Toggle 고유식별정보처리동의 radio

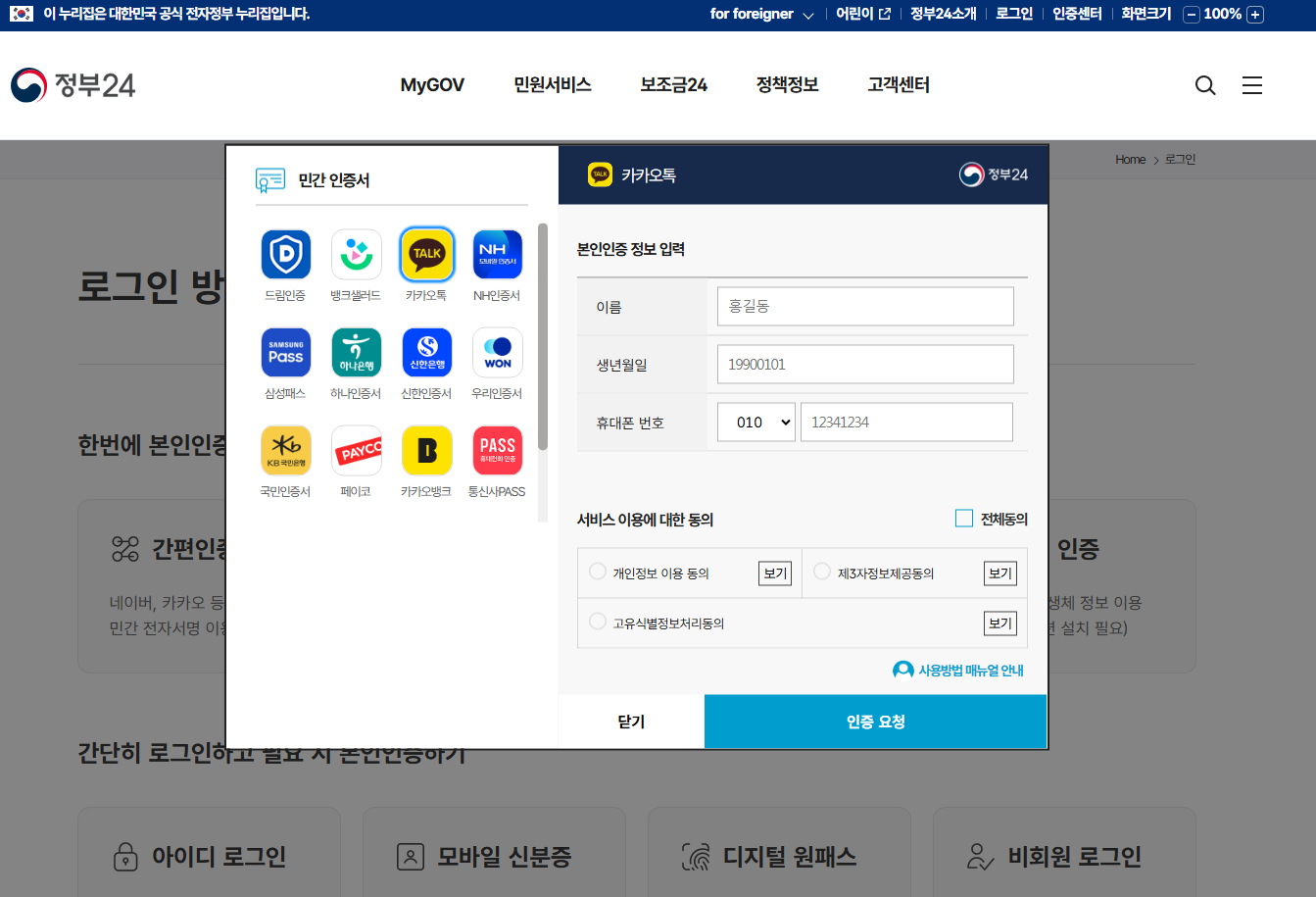598,622
